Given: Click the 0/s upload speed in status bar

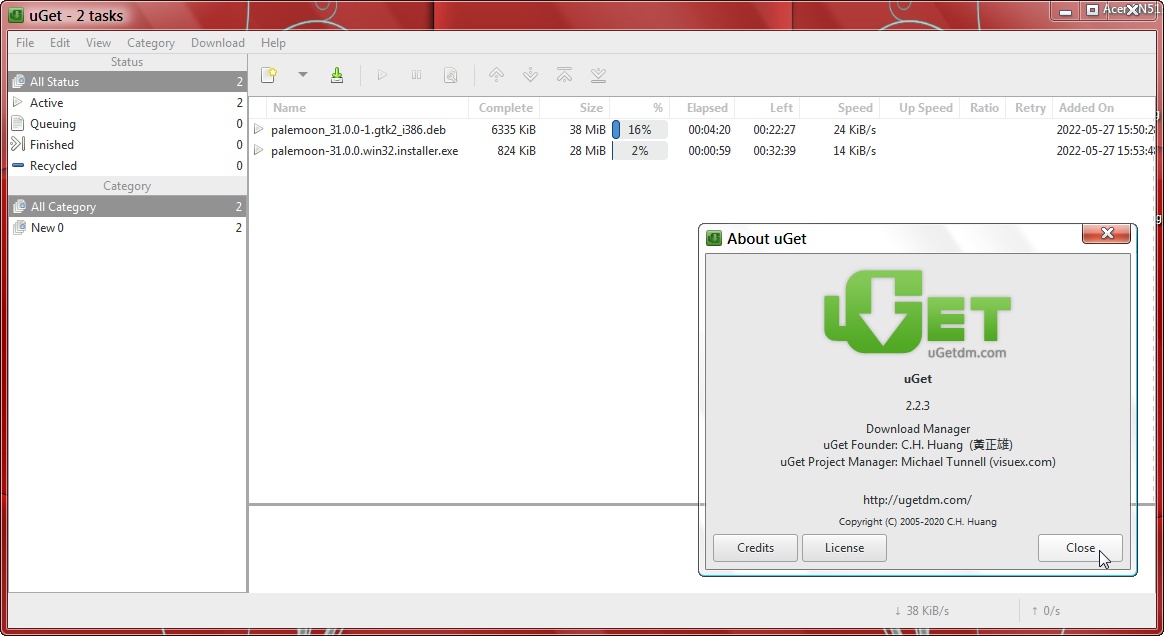Looking at the screenshot, I should coord(1045,611).
